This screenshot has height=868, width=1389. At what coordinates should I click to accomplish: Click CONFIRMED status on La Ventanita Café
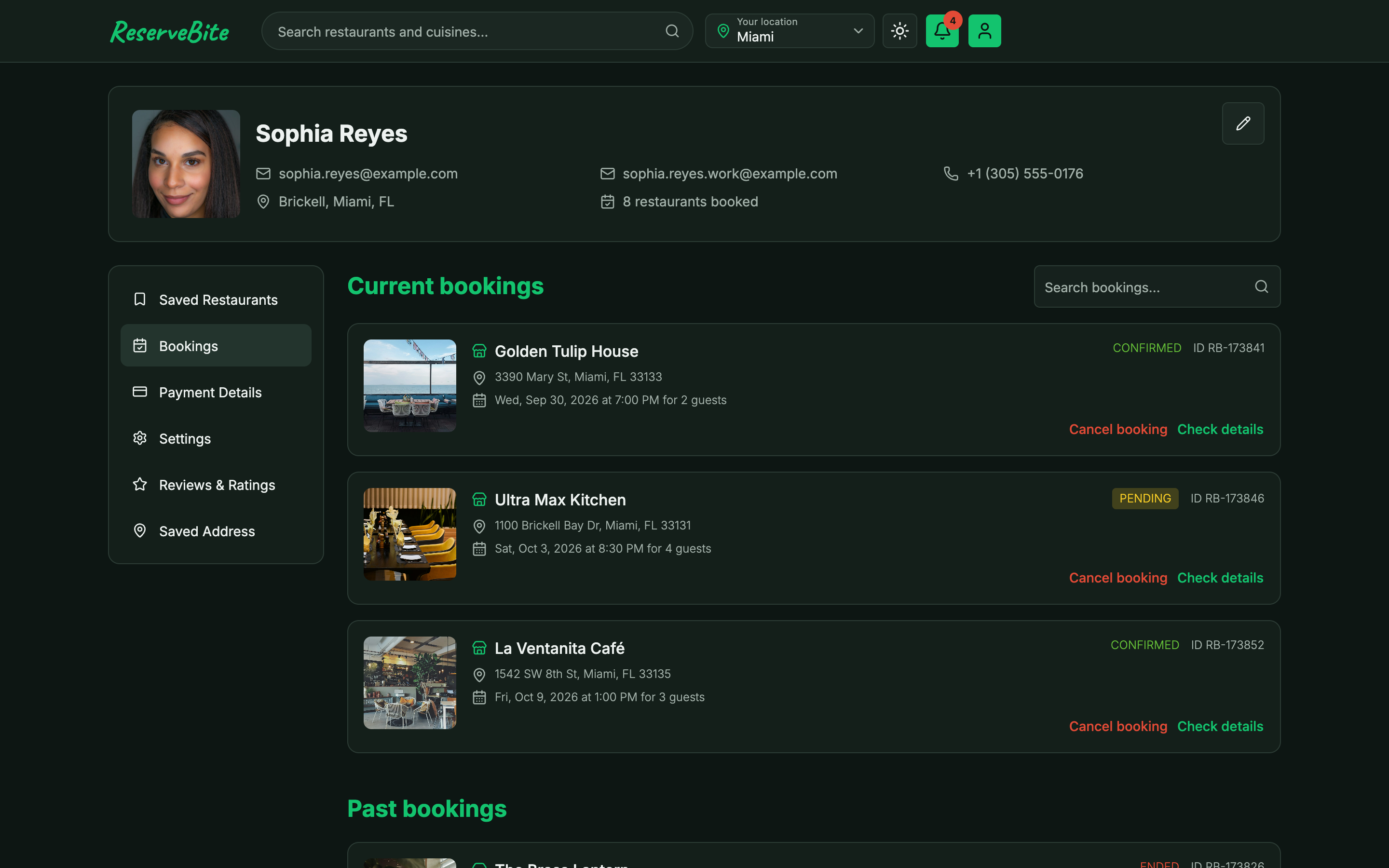pyautogui.click(x=1144, y=645)
